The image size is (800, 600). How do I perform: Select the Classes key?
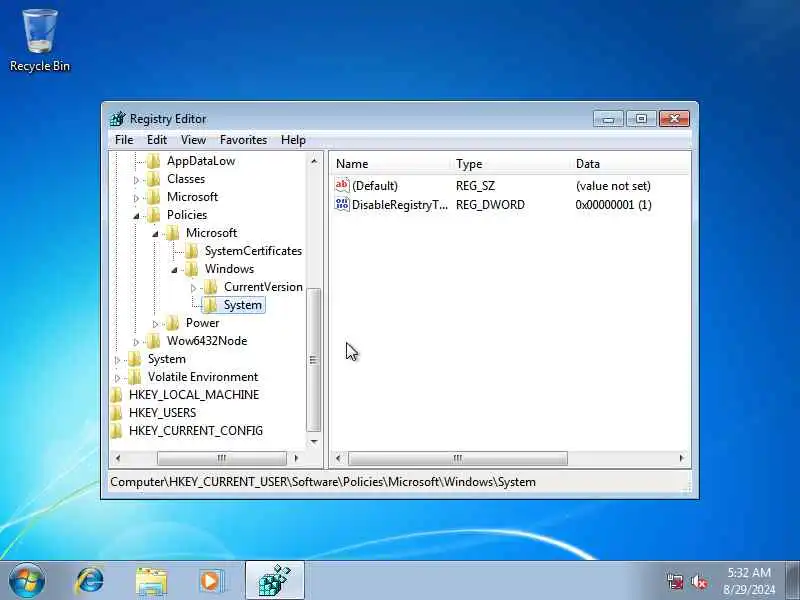point(186,179)
